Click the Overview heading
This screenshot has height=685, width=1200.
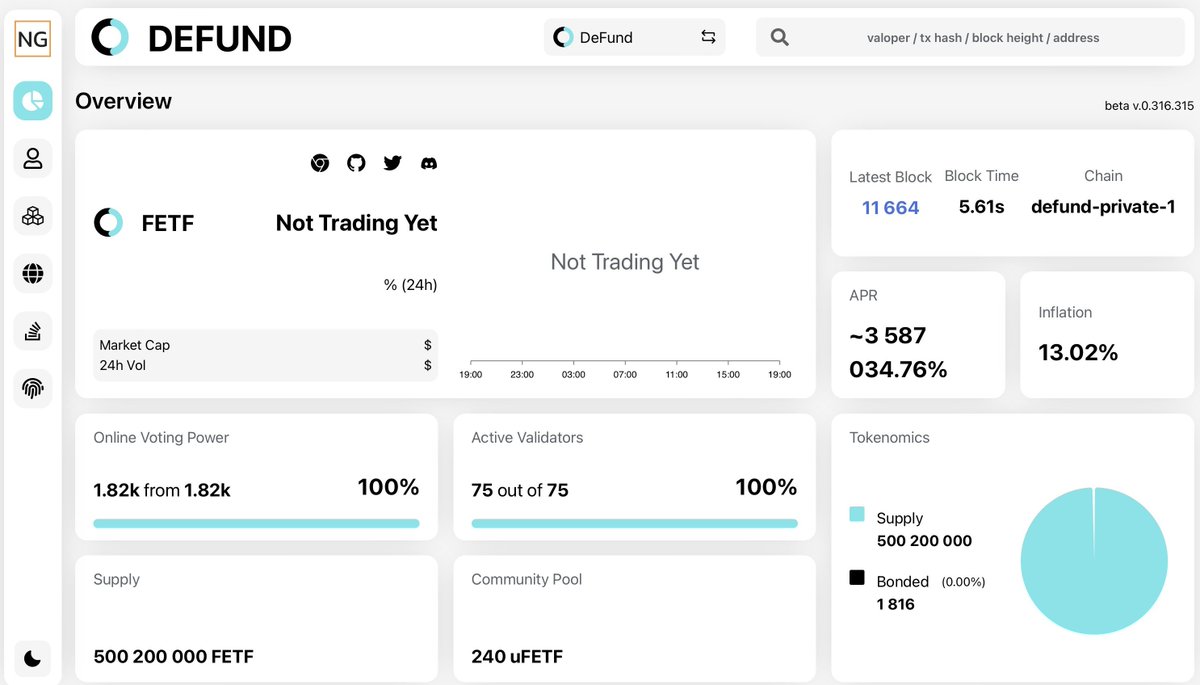pyautogui.click(x=123, y=101)
